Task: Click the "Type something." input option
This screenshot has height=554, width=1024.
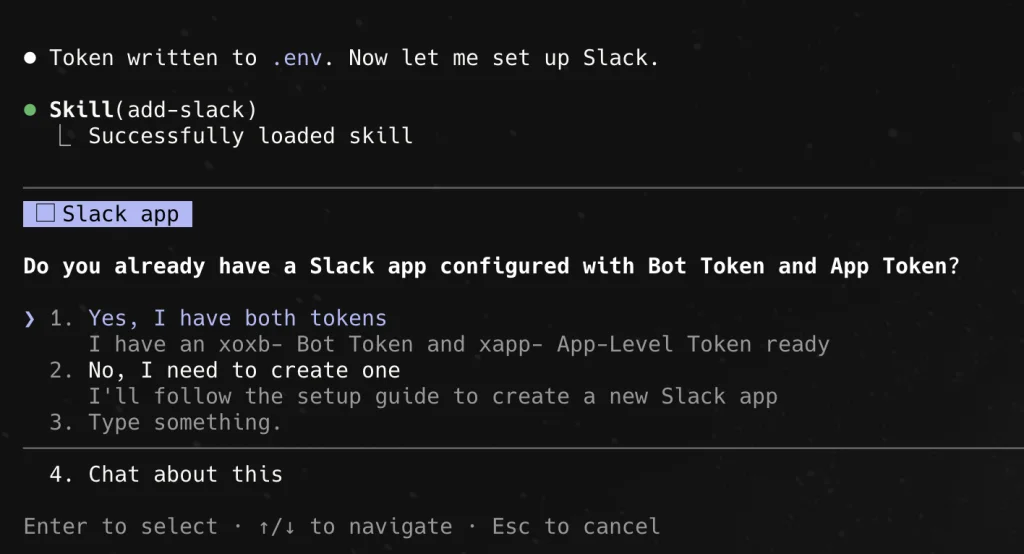Action: click(185, 423)
